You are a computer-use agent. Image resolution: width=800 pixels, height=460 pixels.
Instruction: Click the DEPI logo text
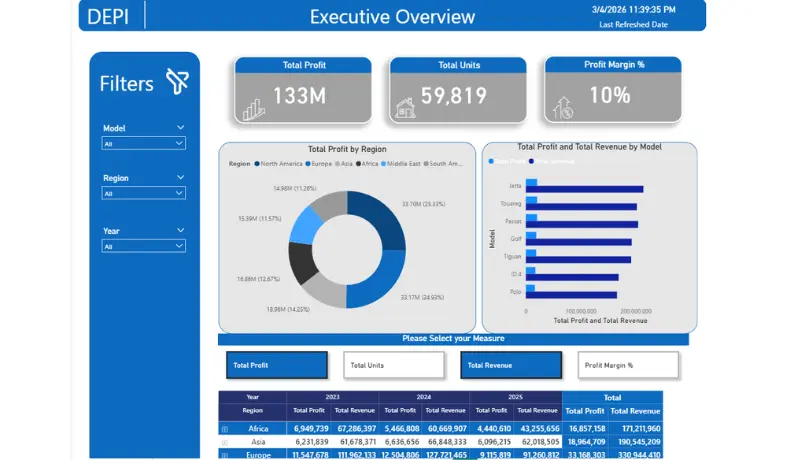click(108, 17)
